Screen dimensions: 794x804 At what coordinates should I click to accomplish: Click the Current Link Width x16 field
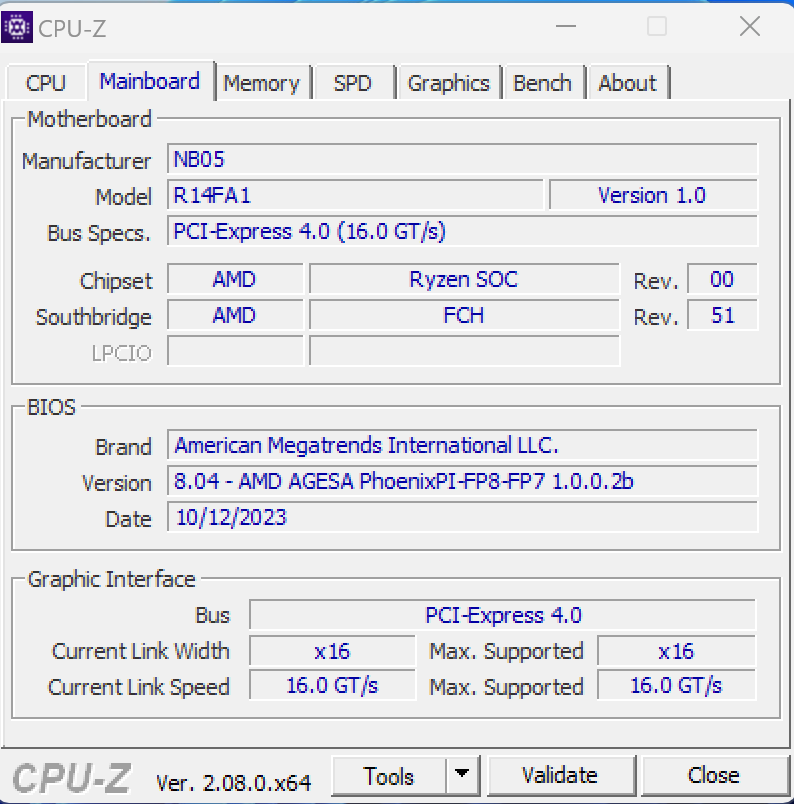332,651
